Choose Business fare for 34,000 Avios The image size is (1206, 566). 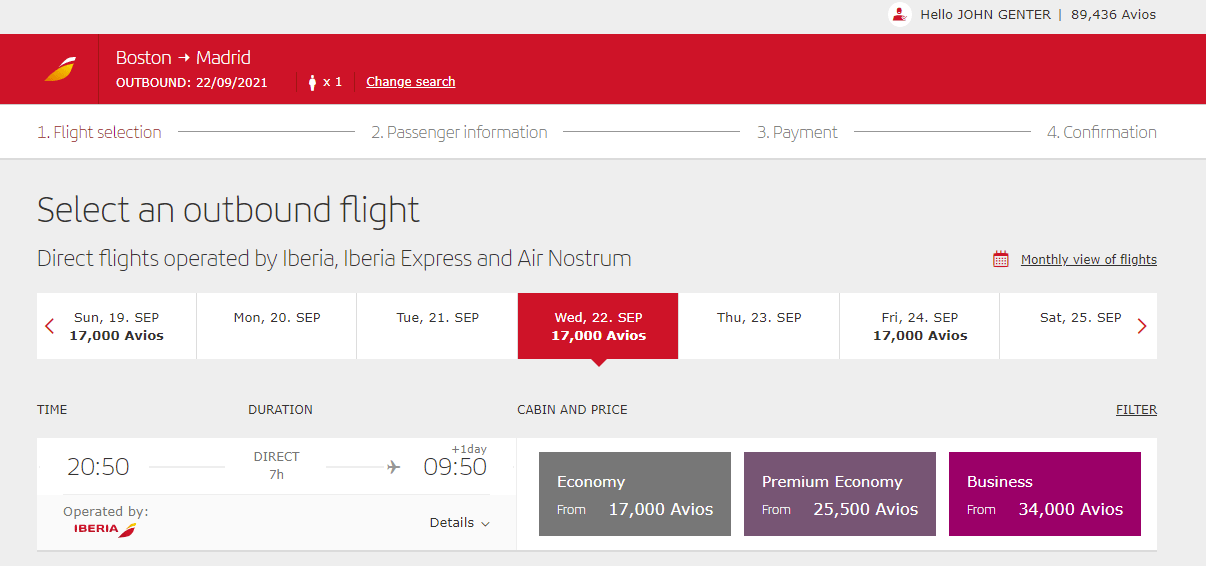point(1044,494)
